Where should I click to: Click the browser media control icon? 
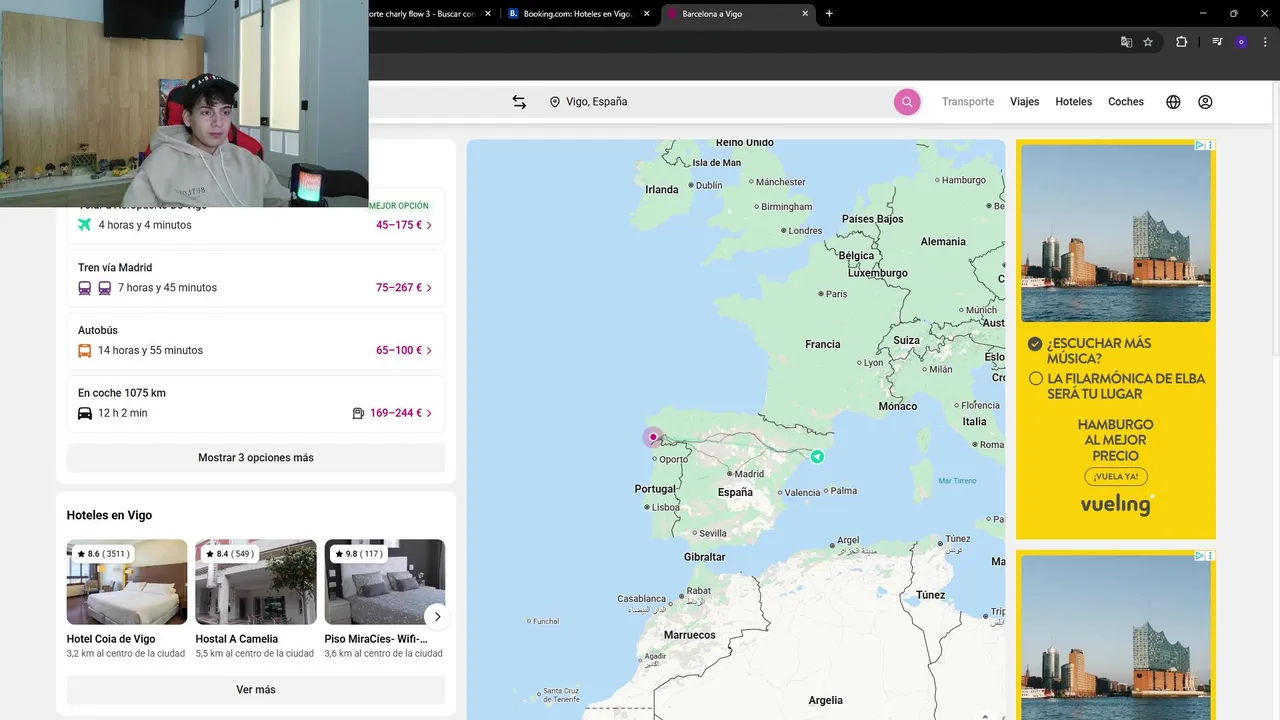1217,42
